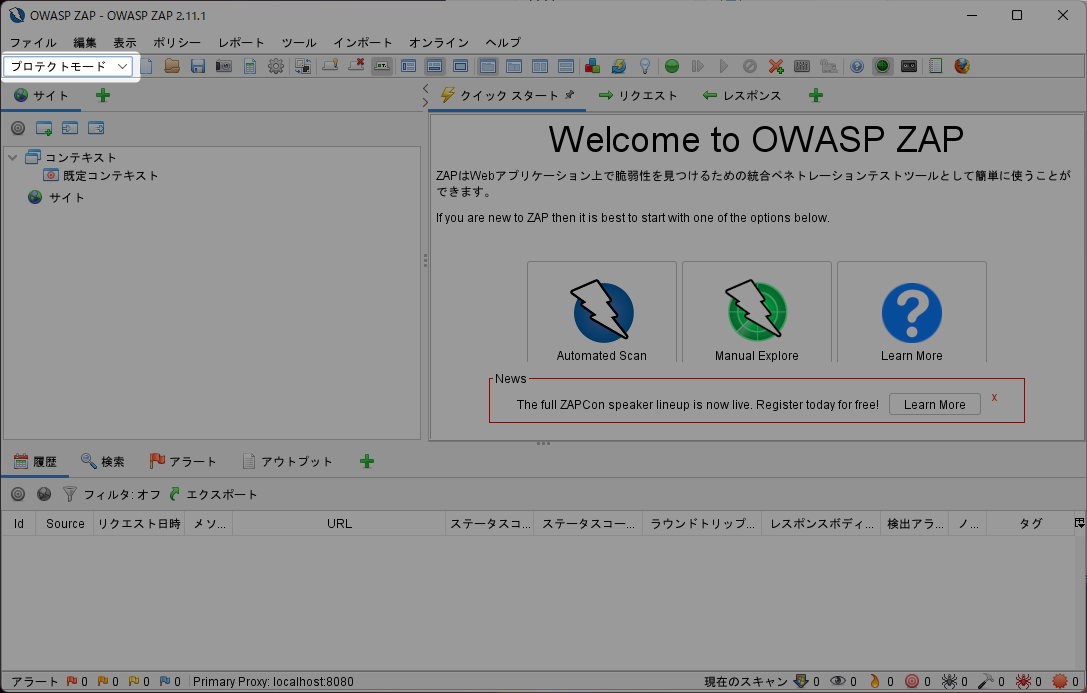Open Manage Add-ons colored blocks icon

tap(593, 67)
